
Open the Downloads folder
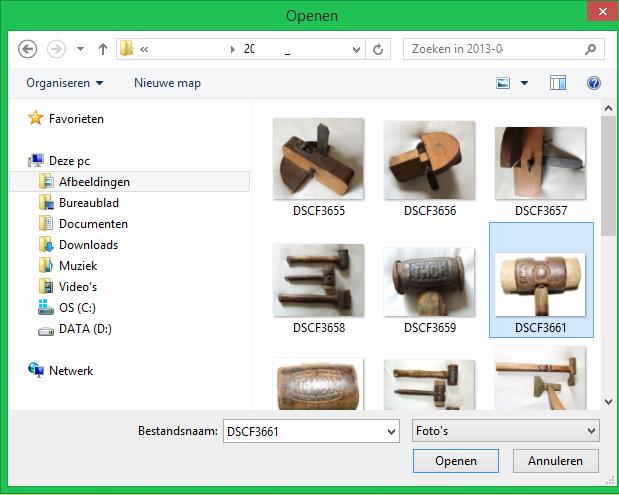[x=88, y=245]
